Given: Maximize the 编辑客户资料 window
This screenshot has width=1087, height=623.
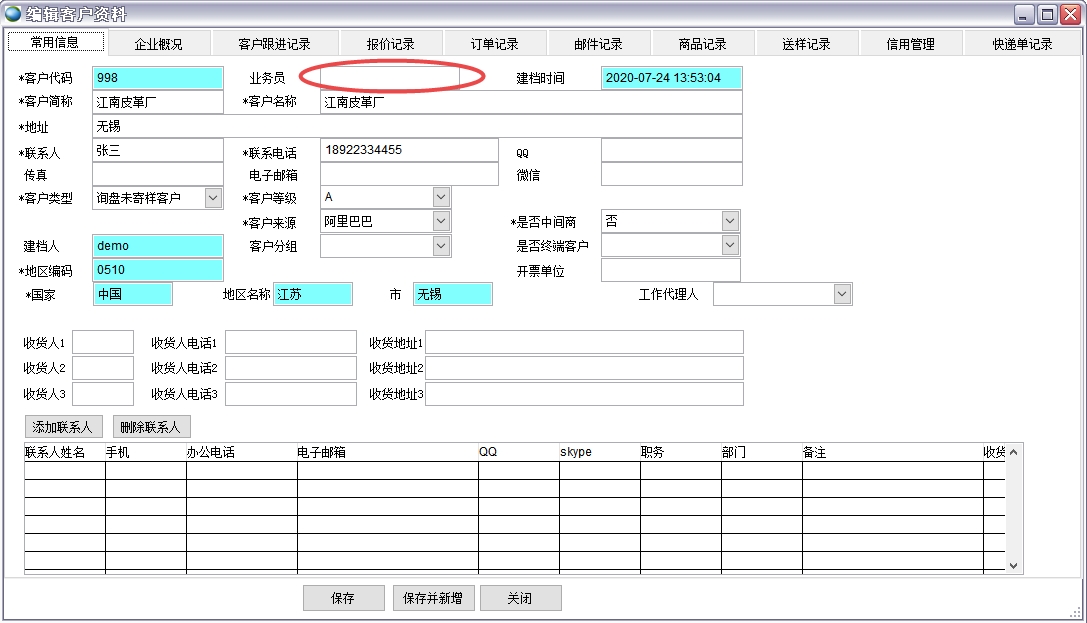Looking at the screenshot, I should pos(1047,14).
